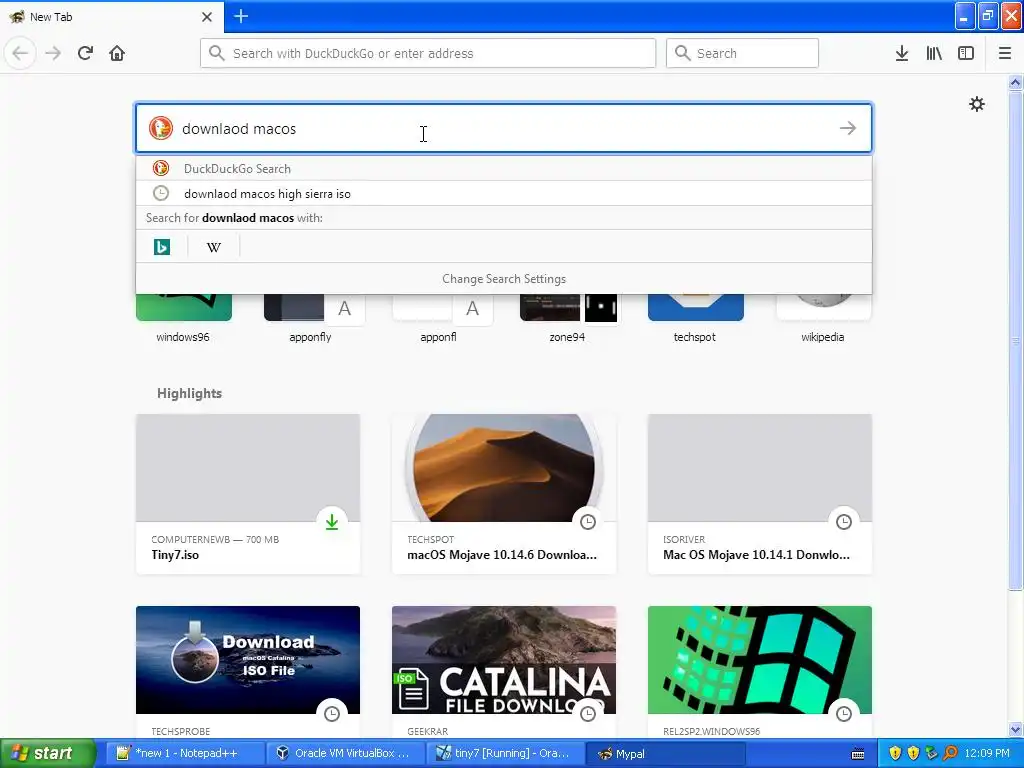Choose DuckDuckGo Search suggestion

point(504,168)
